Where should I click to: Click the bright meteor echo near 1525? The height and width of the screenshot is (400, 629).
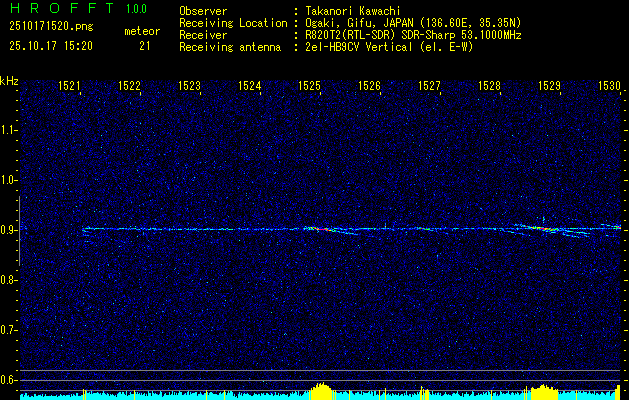coord(321,229)
